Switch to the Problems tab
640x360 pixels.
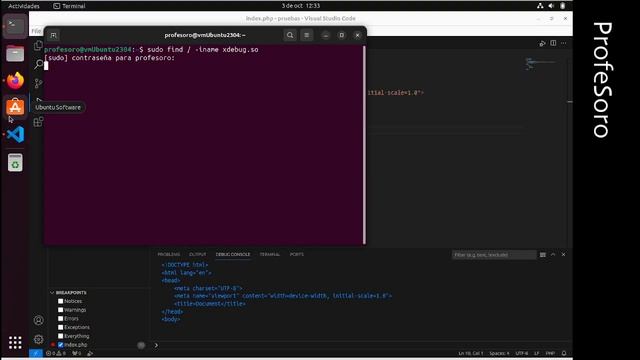[x=169, y=255]
